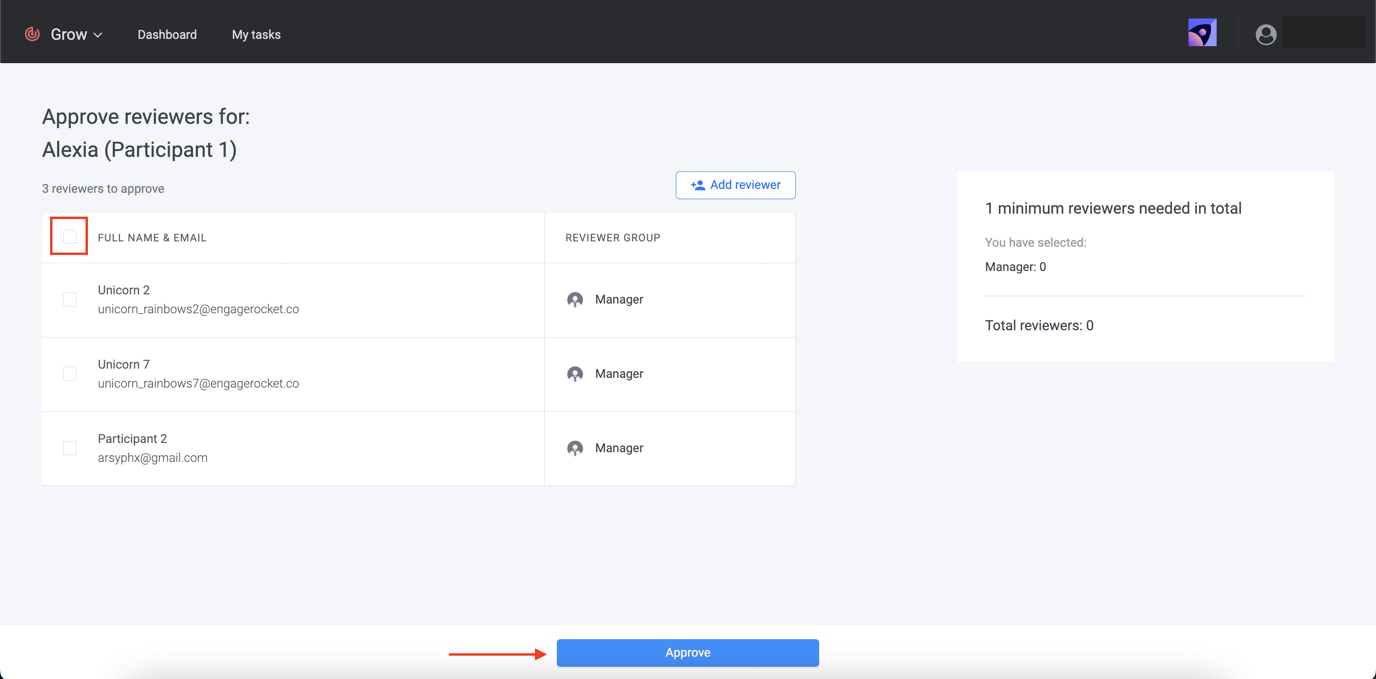
Task: Click the Grow logo icon
Action: (x=32, y=34)
